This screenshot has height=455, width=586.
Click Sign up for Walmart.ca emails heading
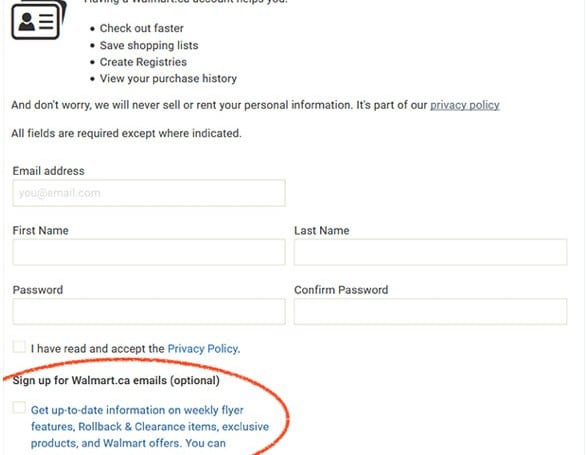click(116, 380)
